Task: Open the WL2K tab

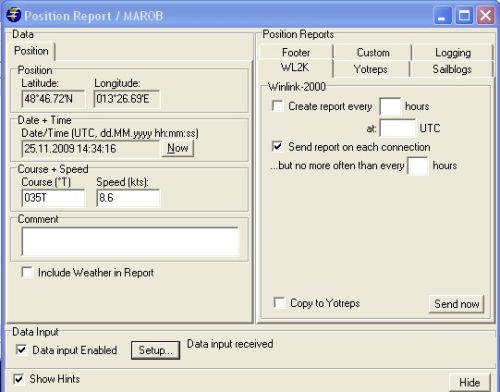Action: [295, 68]
